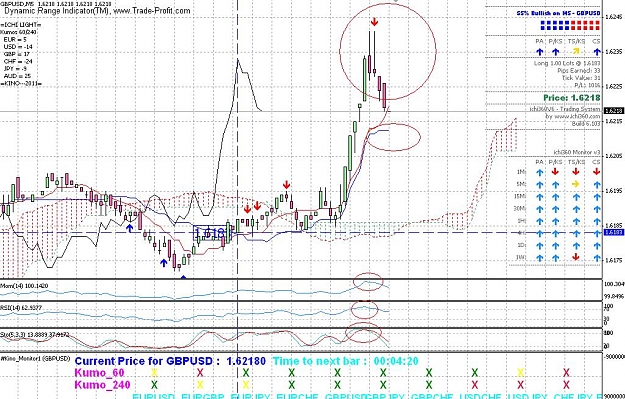Click the 'USD = -14' strength value
Image resolution: width=625 pixels, height=399 pixels.
pos(18,47)
